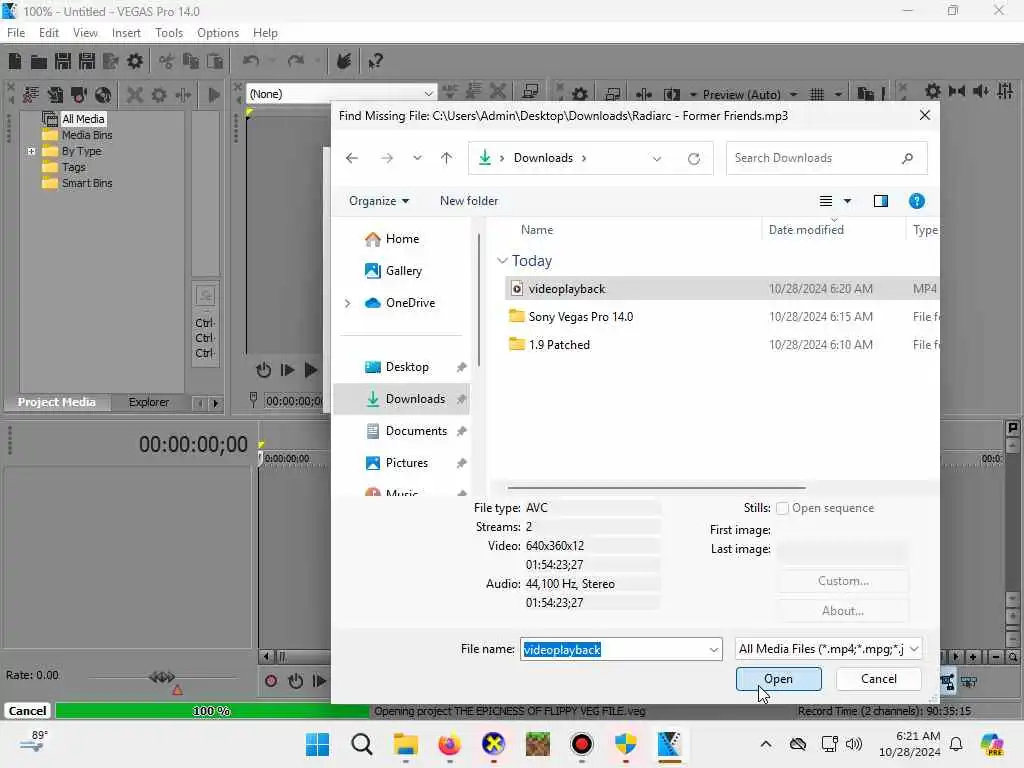
Task: Open the view options dropdown arrow
Action: point(847,201)
